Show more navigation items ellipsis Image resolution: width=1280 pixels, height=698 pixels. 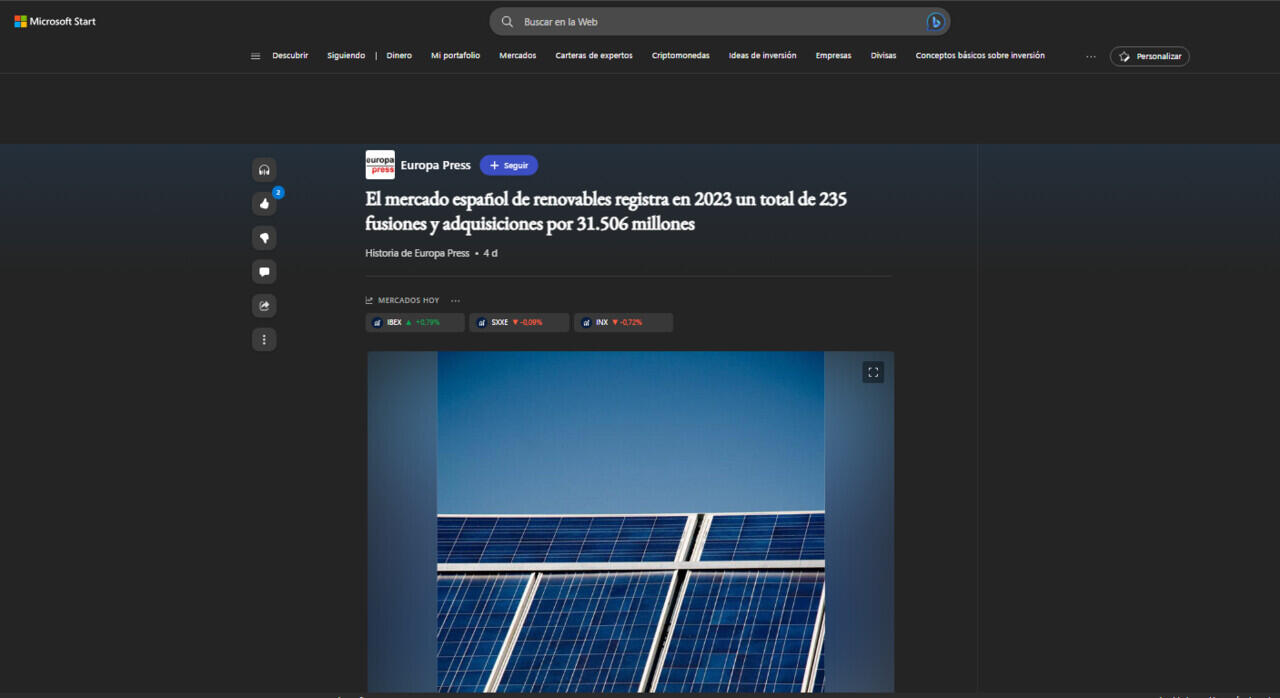point(1090,56)
